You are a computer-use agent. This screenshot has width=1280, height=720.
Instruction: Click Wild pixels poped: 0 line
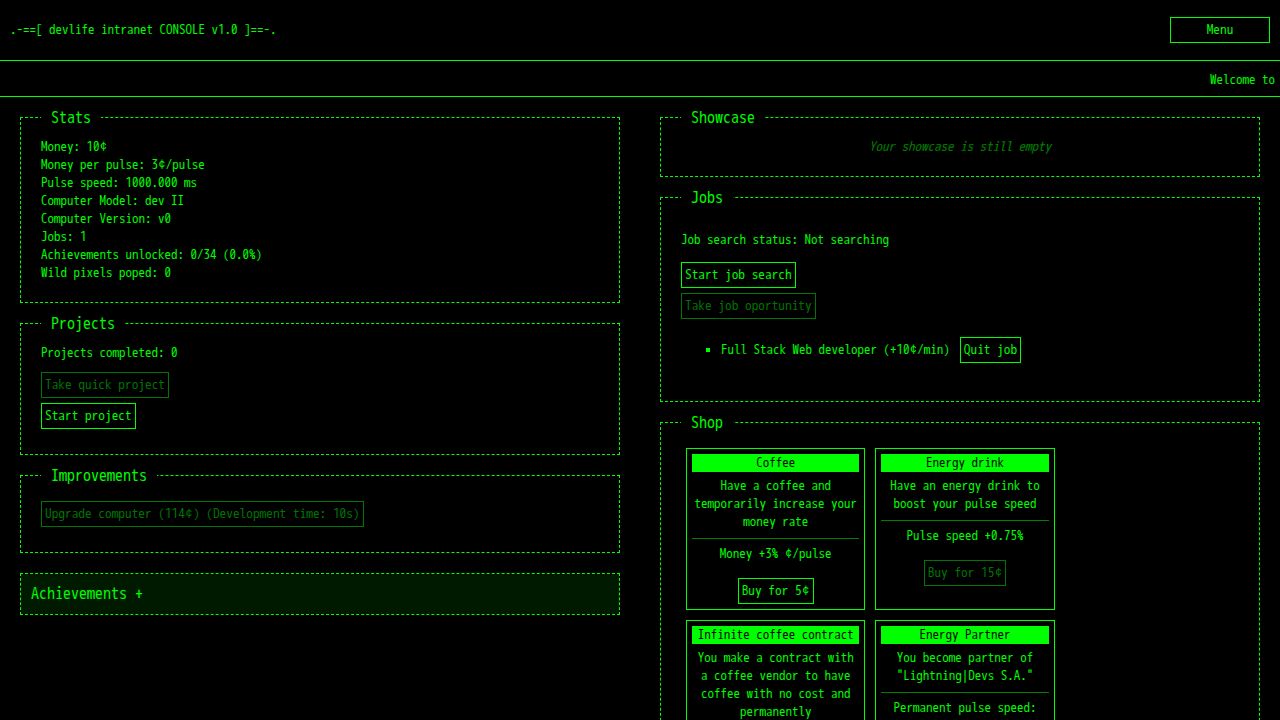coord(106,273)
